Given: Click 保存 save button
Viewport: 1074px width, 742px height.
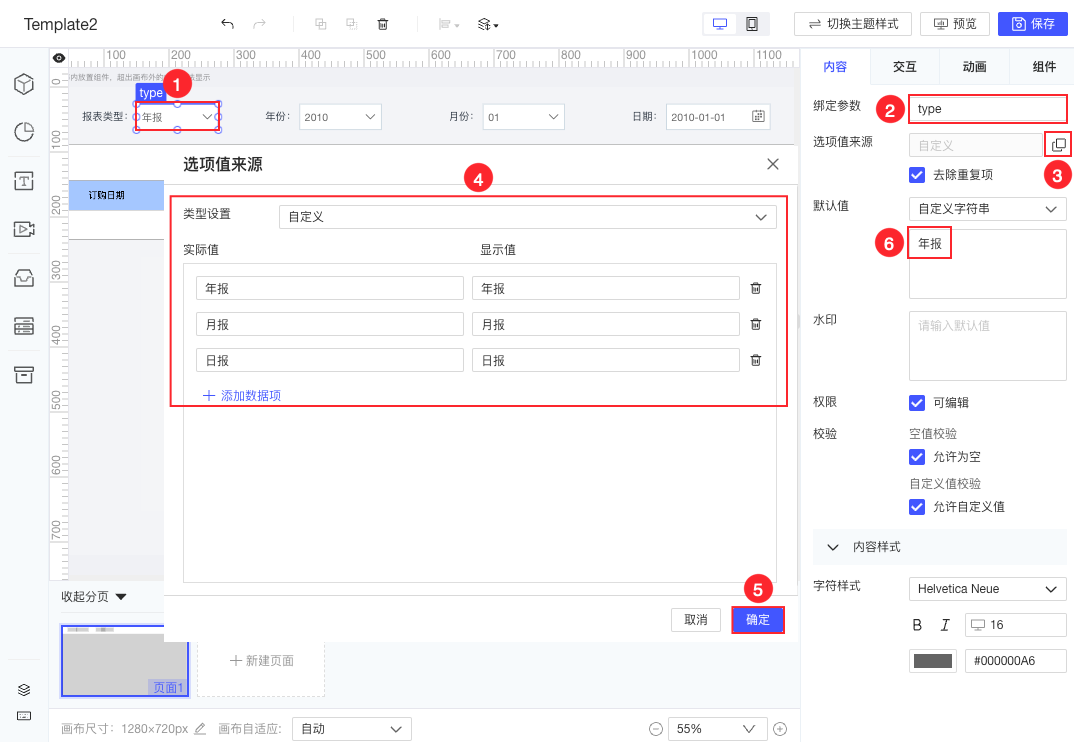Looking at the screenshot, I should point(1033,24).
